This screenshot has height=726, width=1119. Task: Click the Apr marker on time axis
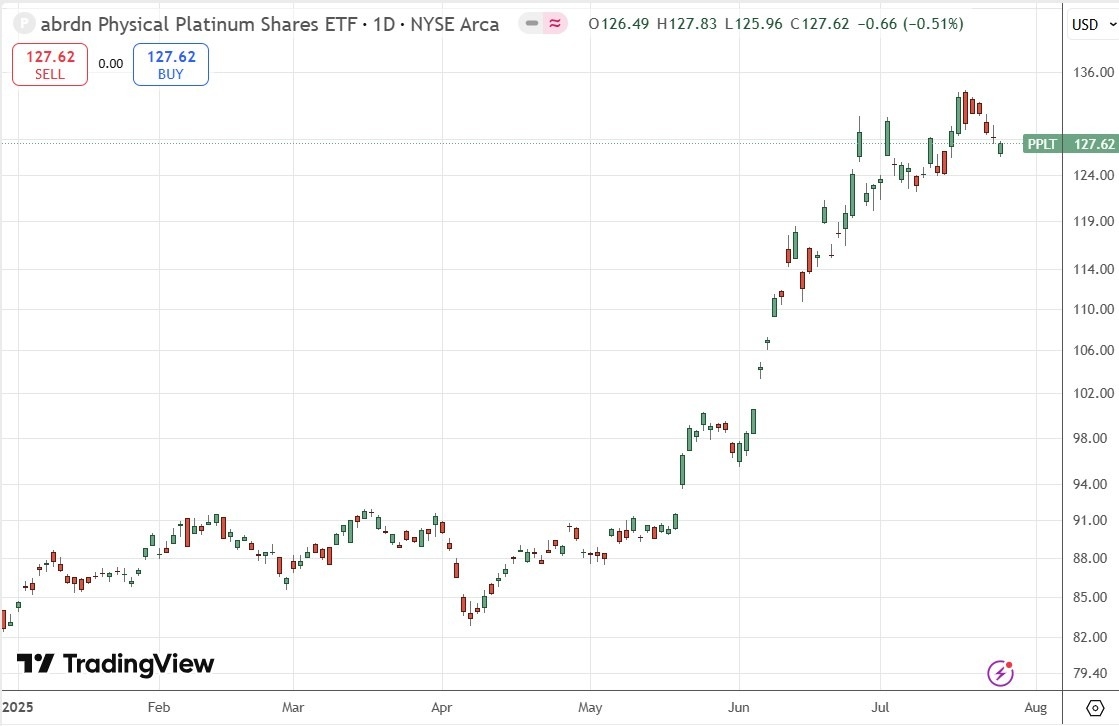[x=441, y=708]
